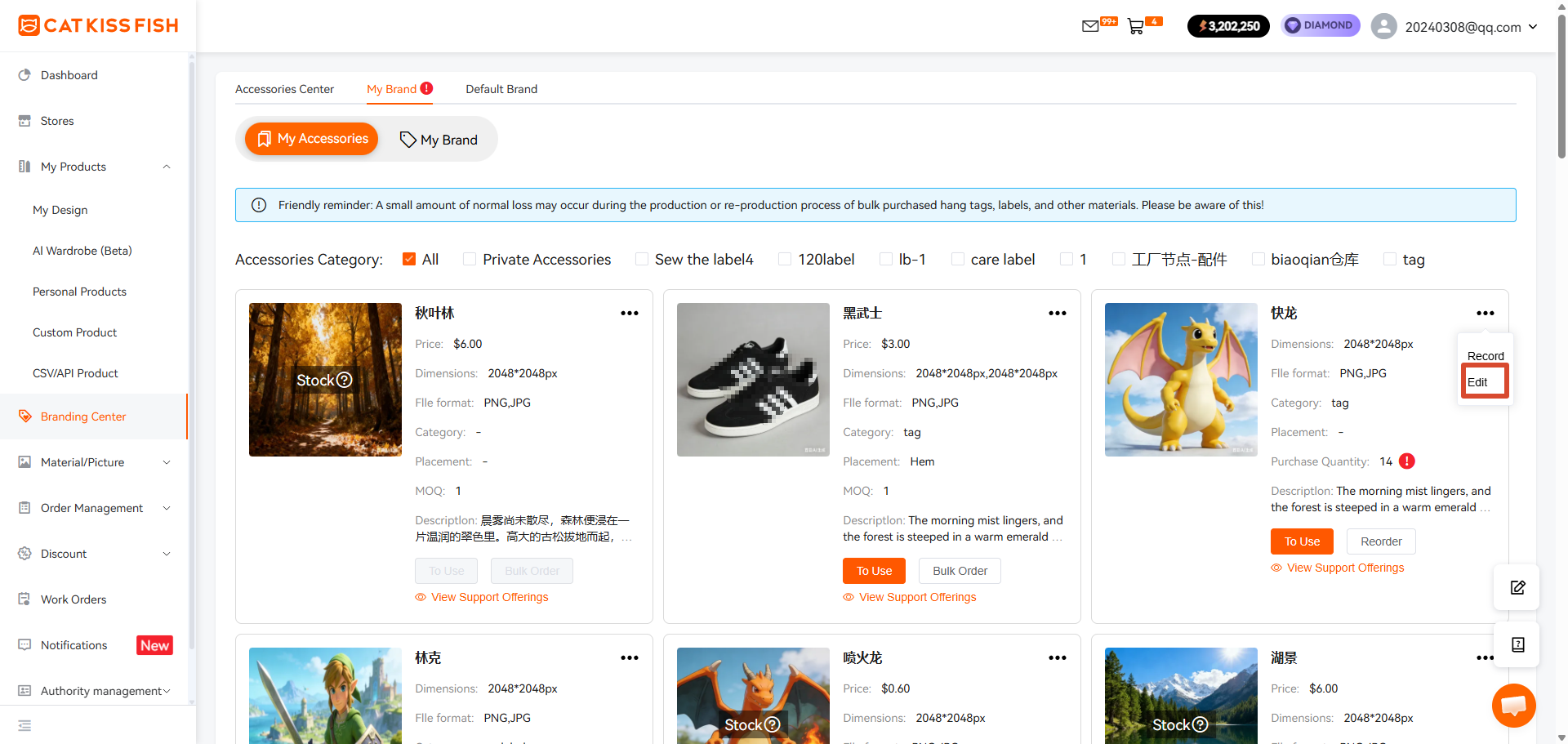Click the Stock help icon on 秋叶林
Screen dimensions: 1568x744
pyautogui.click(x=345, y=380)
